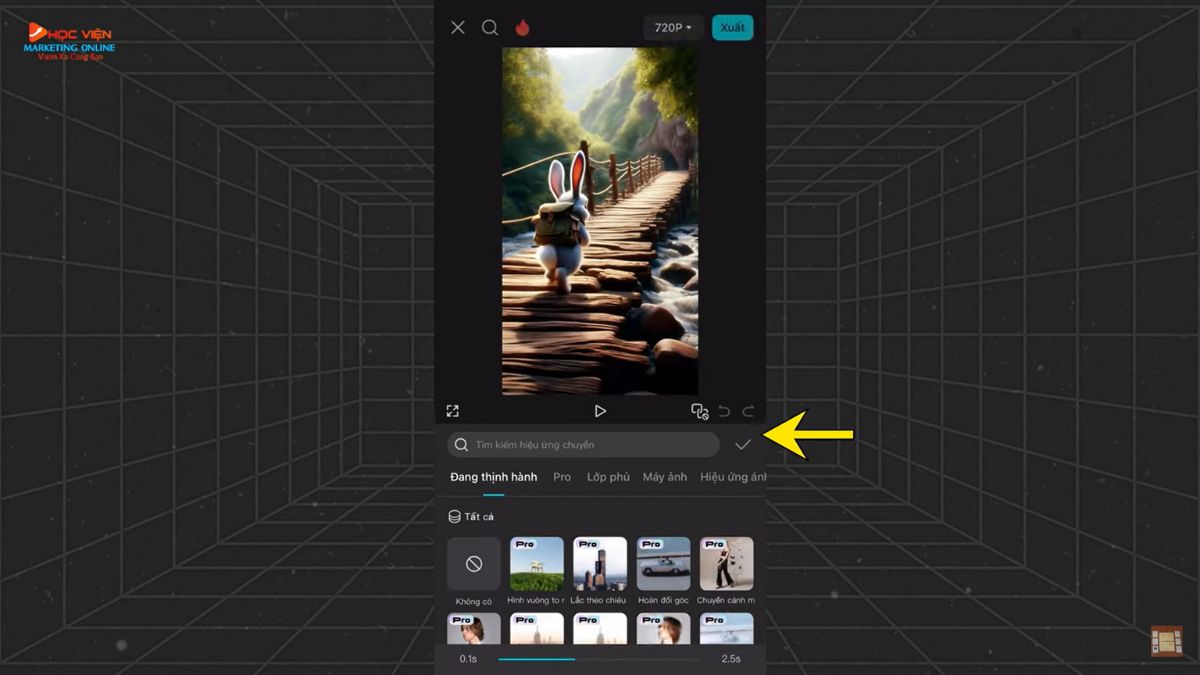Screen dimensions: 1200x675
Task: Select the Tất cả filter
Action: pyautogui.click(x=471, y=517)
